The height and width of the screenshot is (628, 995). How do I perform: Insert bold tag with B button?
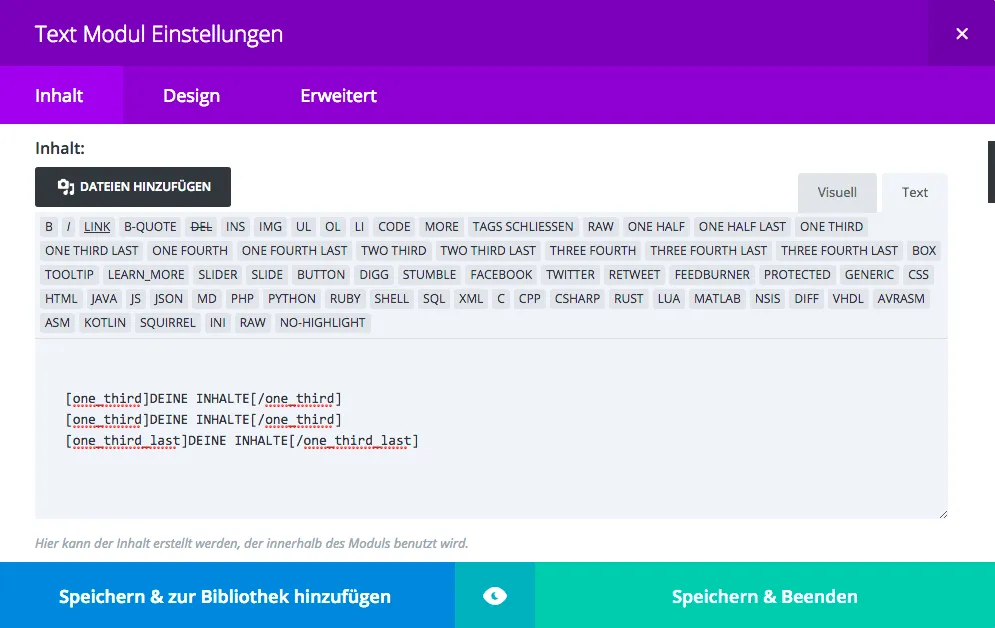49,227
